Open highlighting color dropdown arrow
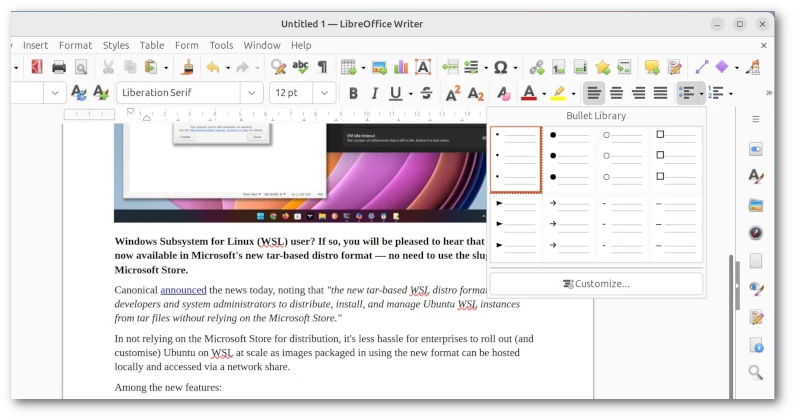Viewport: 794px width, 418px height. point(573,94)
